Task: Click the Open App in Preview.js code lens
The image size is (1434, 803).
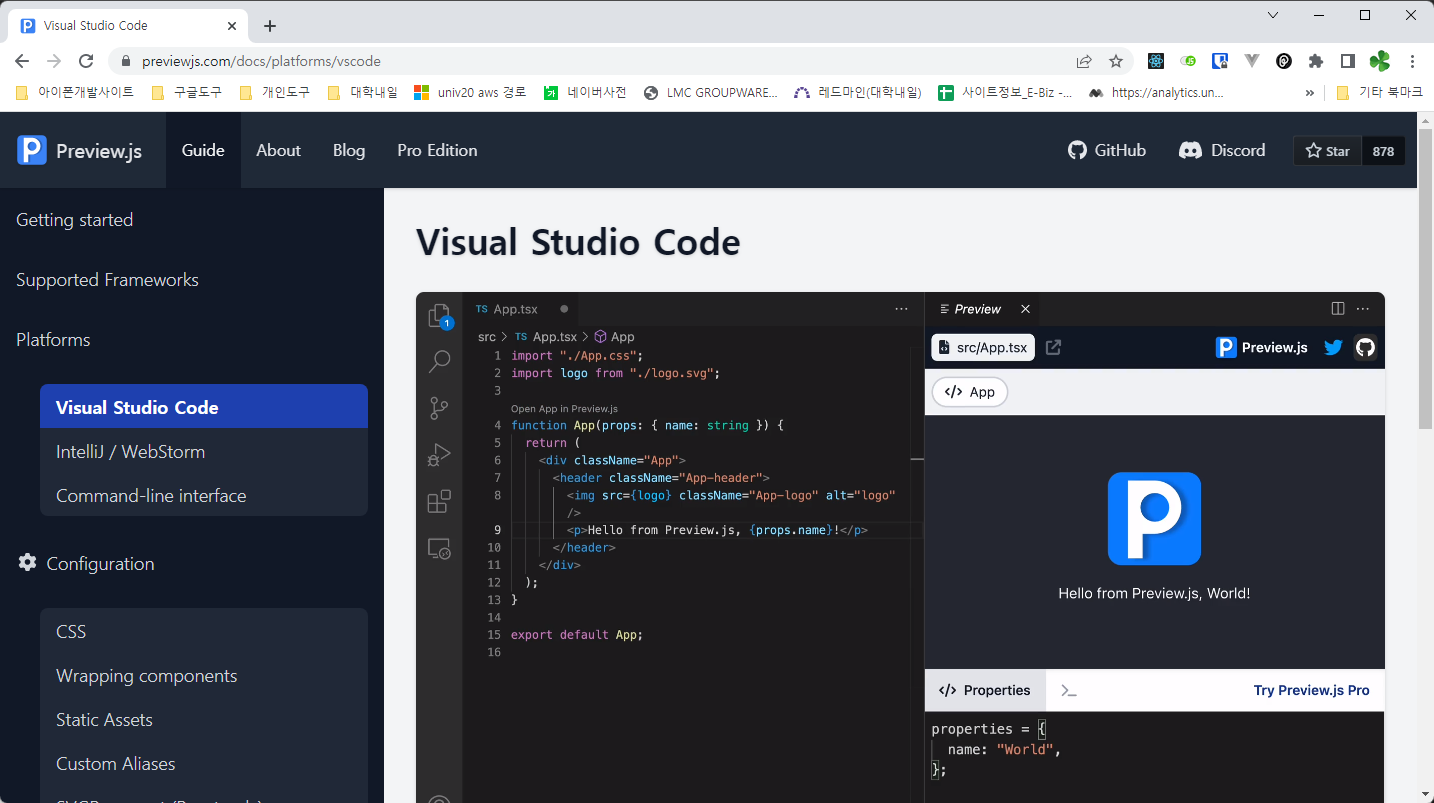Action: point(564,408)
